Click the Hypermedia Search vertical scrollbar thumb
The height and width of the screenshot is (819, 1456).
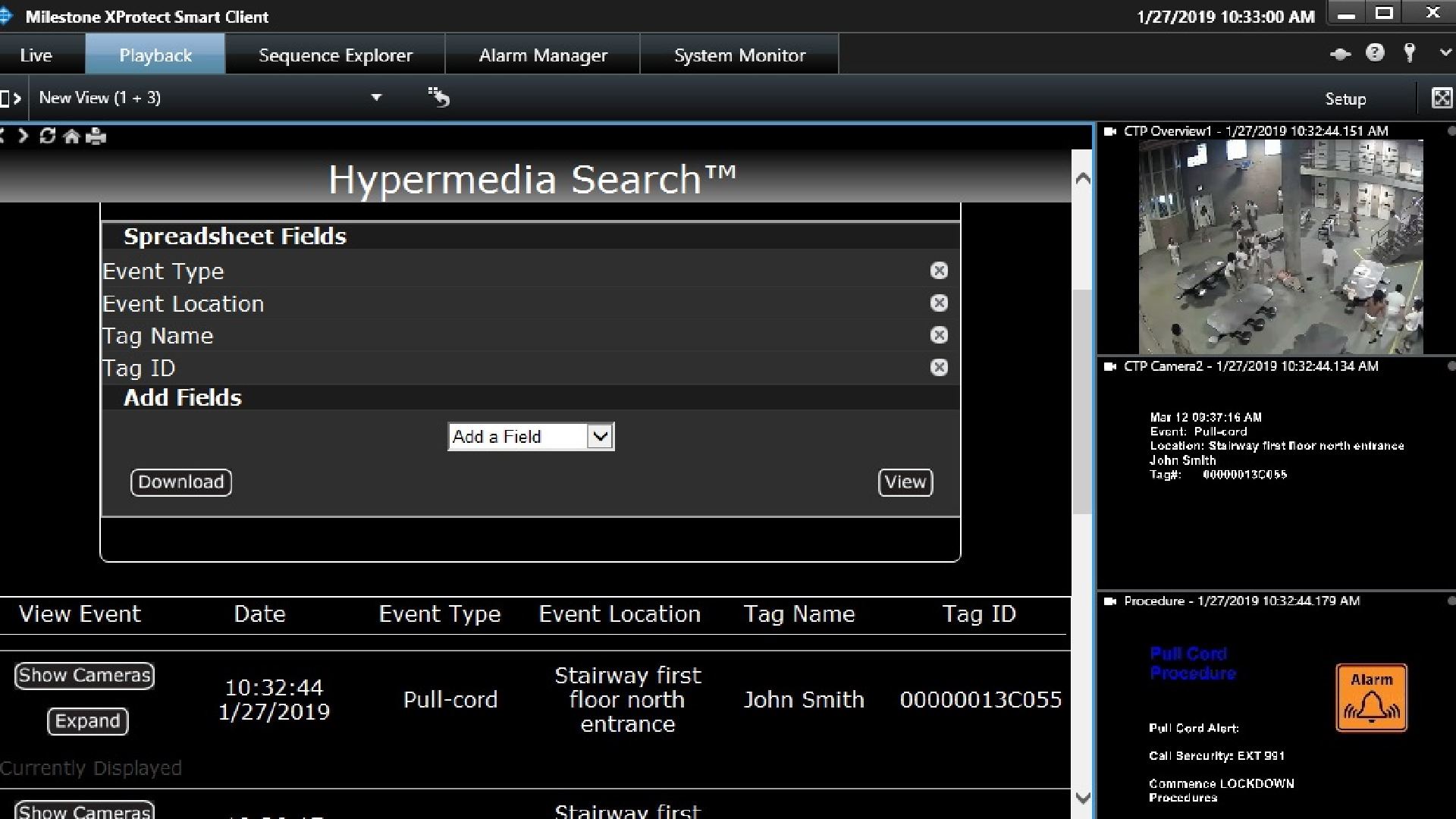point(1082,402)
